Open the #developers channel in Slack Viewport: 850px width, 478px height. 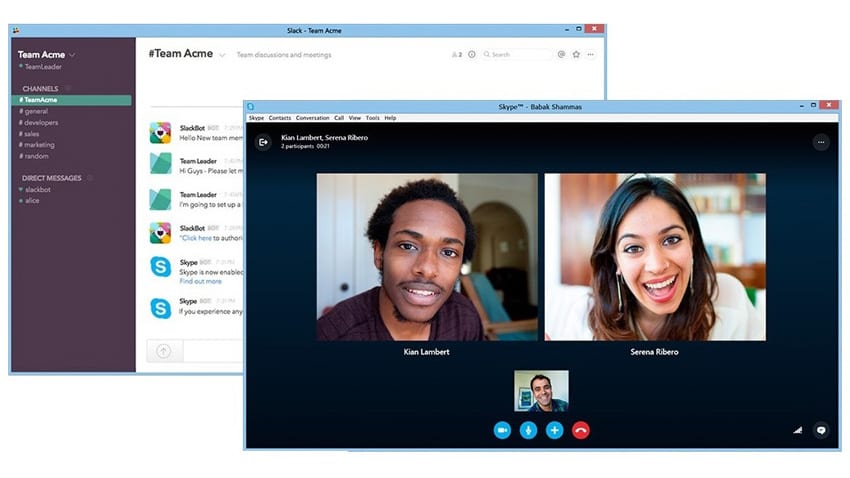coord(38,122)
